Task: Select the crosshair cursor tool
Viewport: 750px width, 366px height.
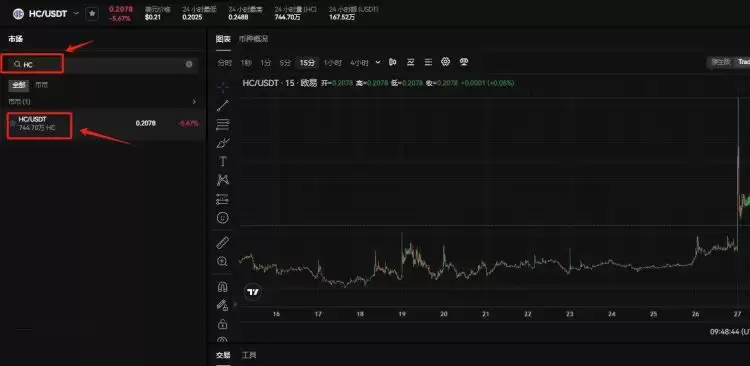Action: tap(223, 87)
